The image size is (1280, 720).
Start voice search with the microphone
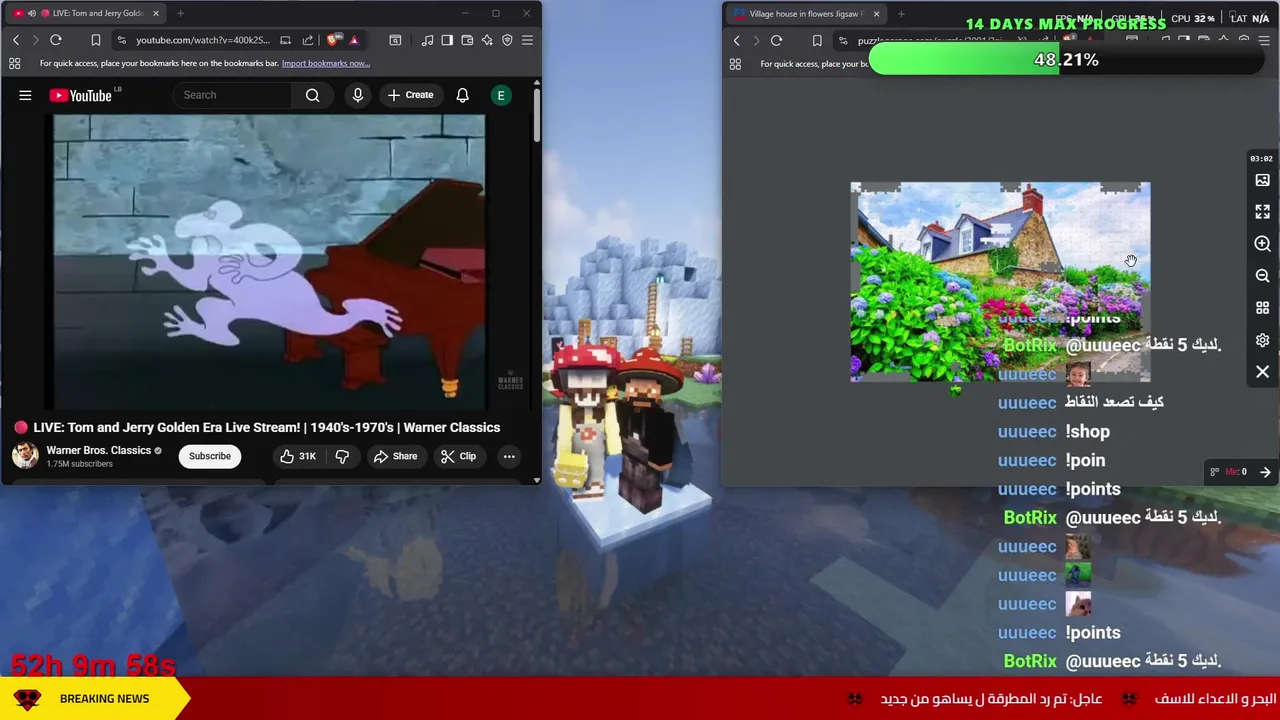tap(358, 95)
